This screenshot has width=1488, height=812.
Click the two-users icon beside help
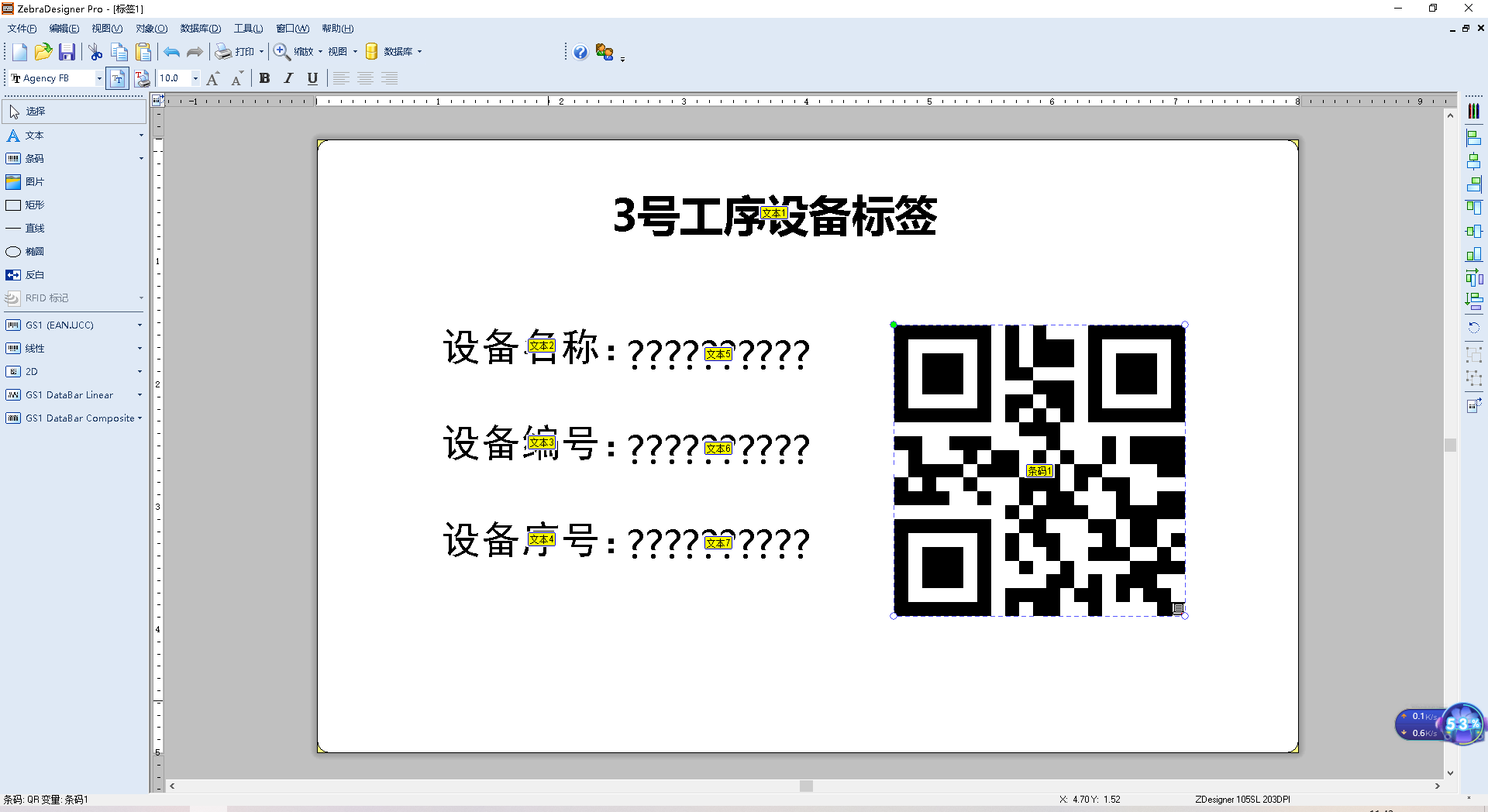[604, 52]
